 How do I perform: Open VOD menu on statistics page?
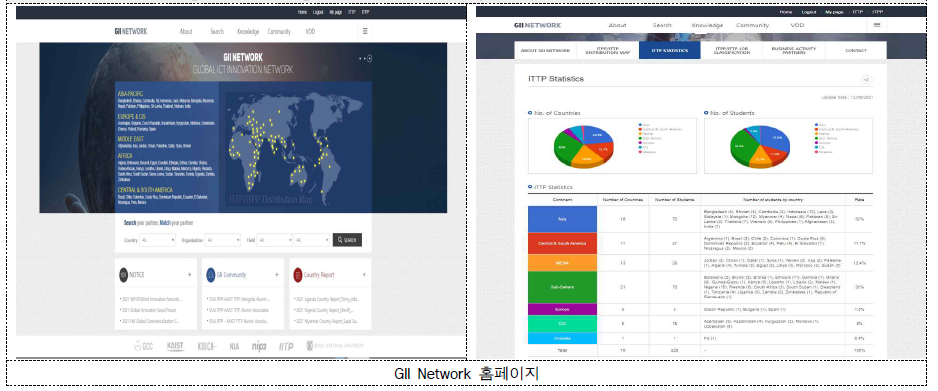pos(797,25)
